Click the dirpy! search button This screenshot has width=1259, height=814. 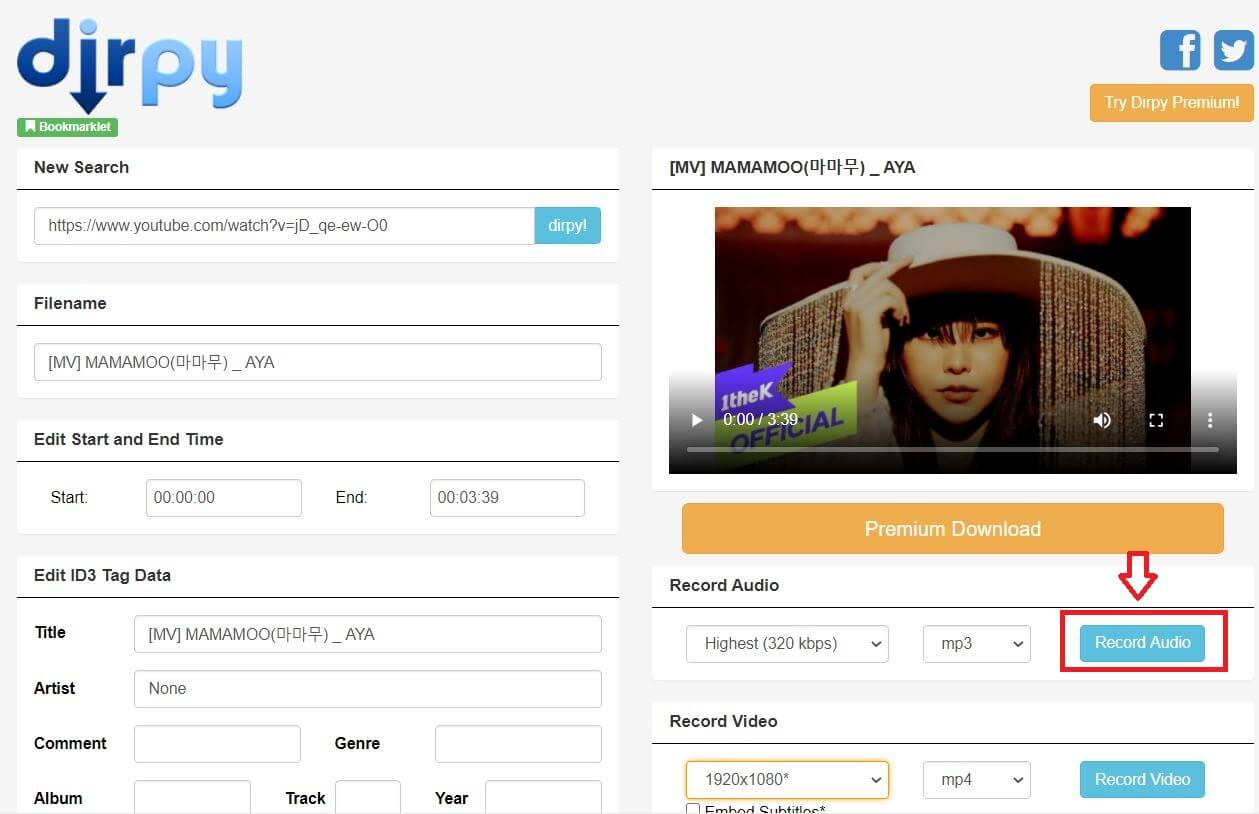tap(567, 225)
